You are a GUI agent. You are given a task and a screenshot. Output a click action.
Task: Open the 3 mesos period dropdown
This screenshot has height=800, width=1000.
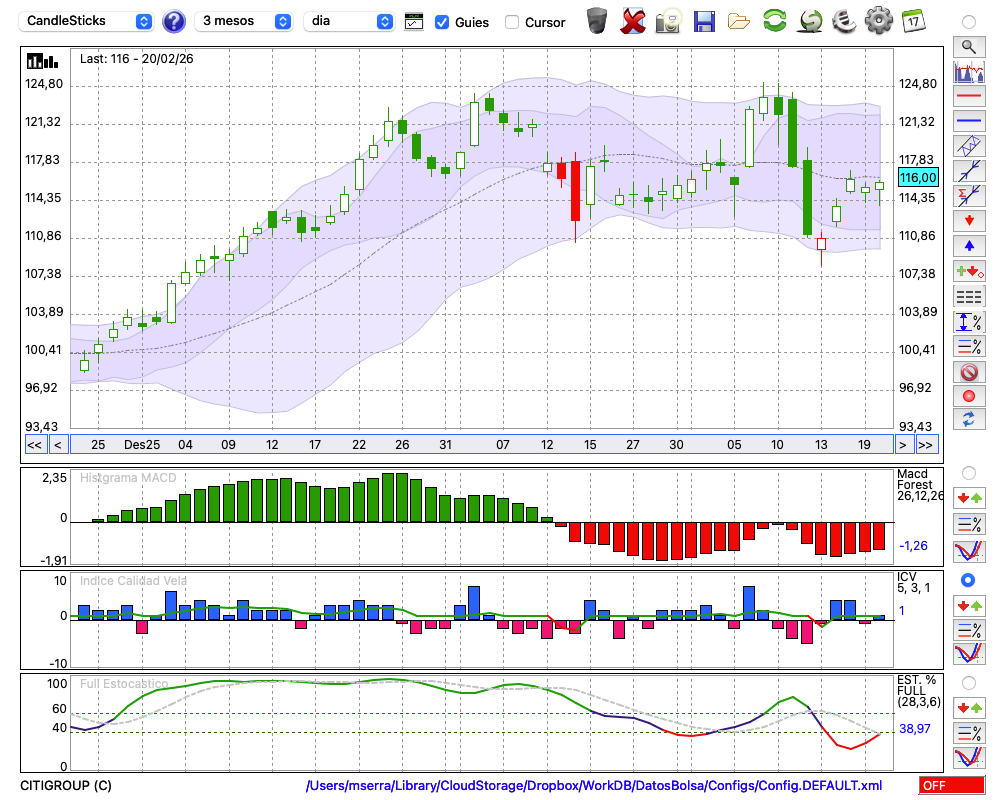[x=243, y=21]
